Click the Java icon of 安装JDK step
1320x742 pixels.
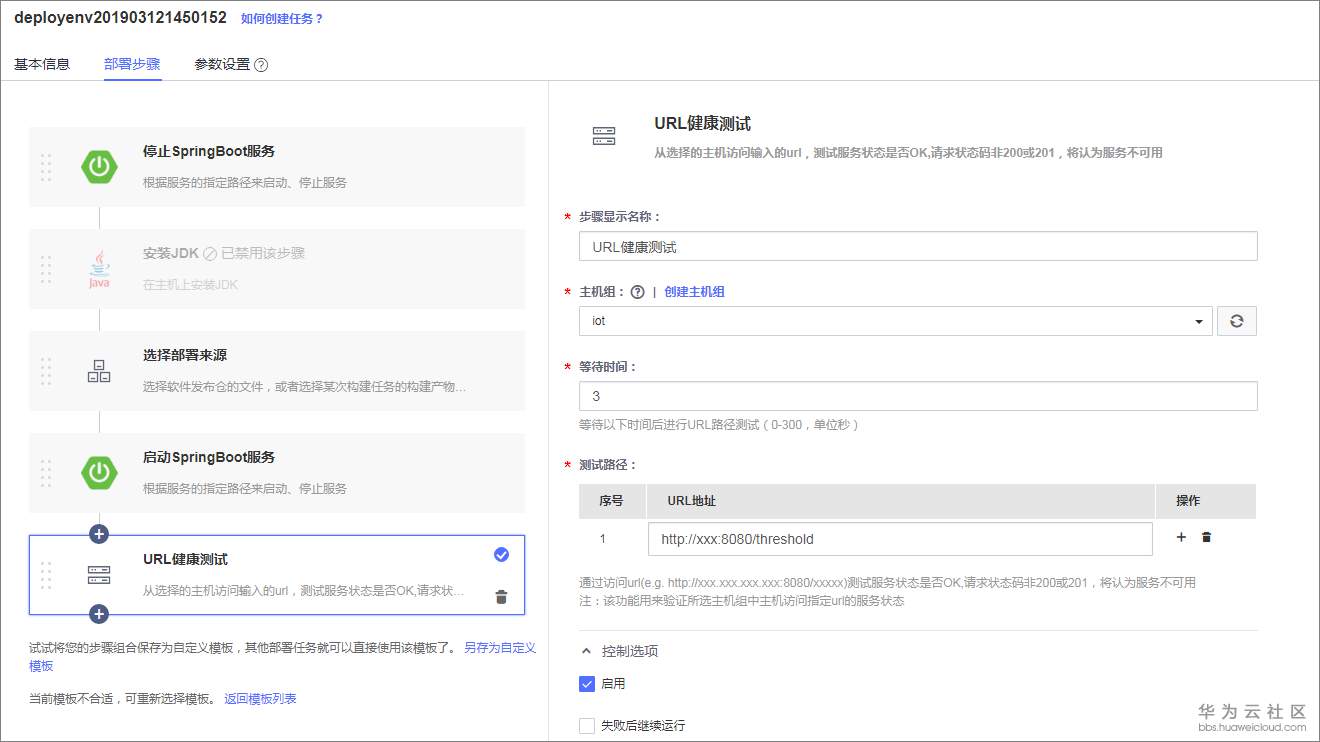(99, 269)
